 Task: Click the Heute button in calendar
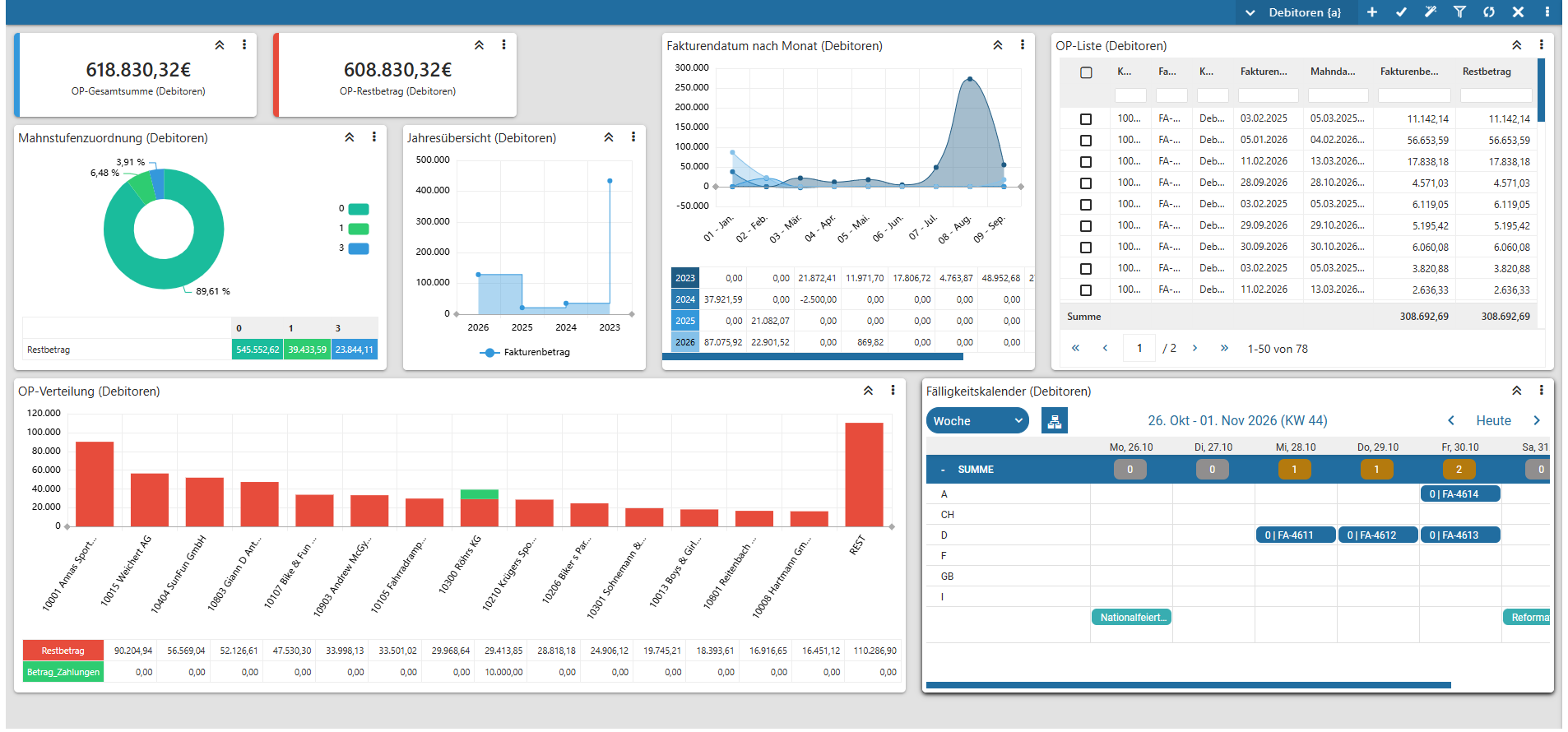point(1493,420)
